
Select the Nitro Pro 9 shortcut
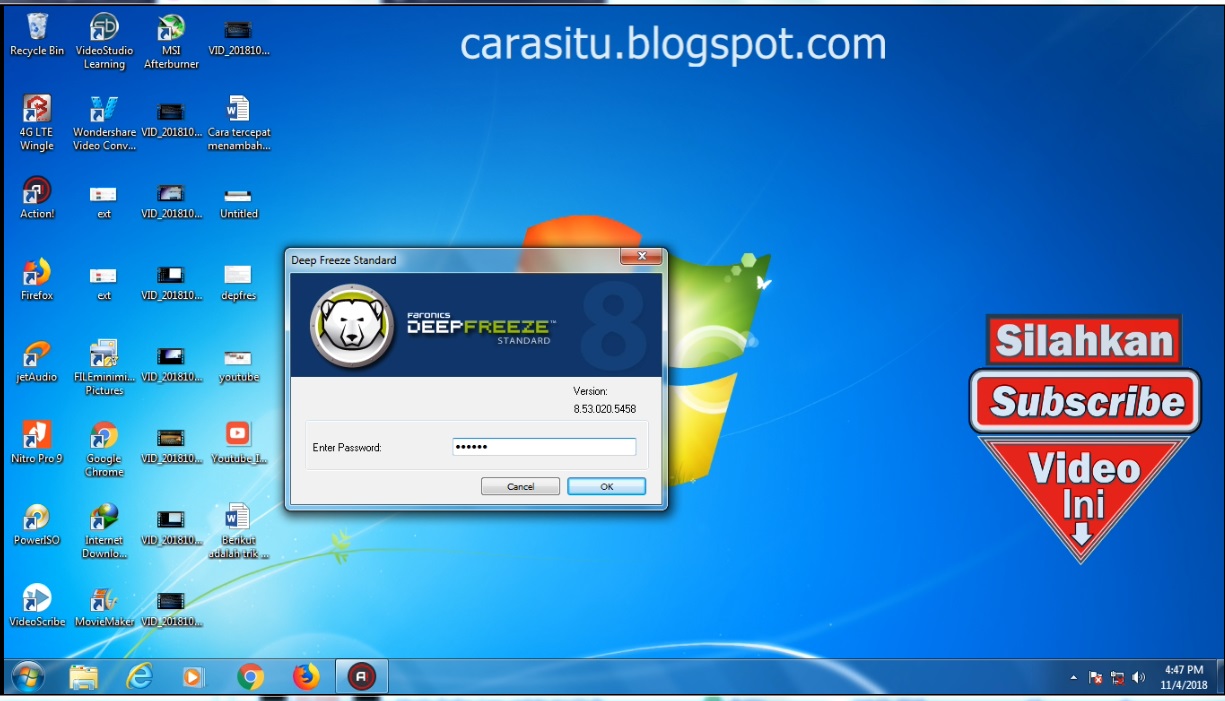coord(37,444)
